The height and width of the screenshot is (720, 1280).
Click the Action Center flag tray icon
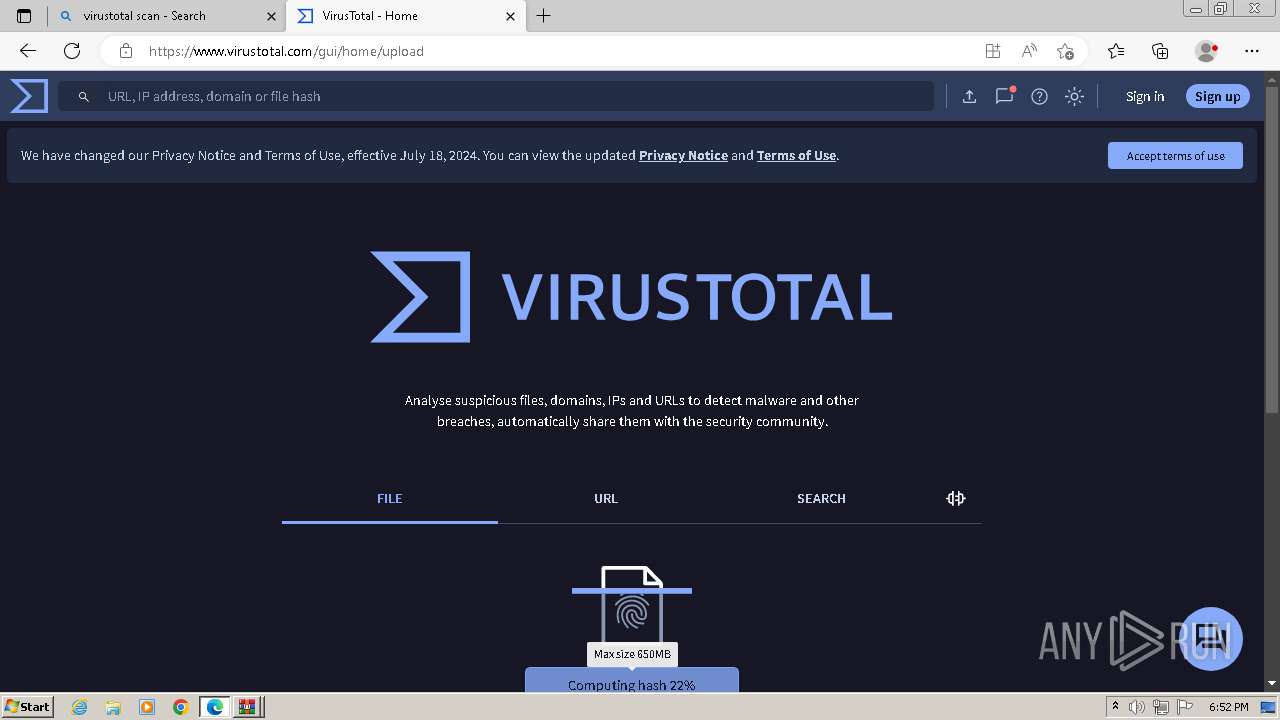pos(1185,707)
